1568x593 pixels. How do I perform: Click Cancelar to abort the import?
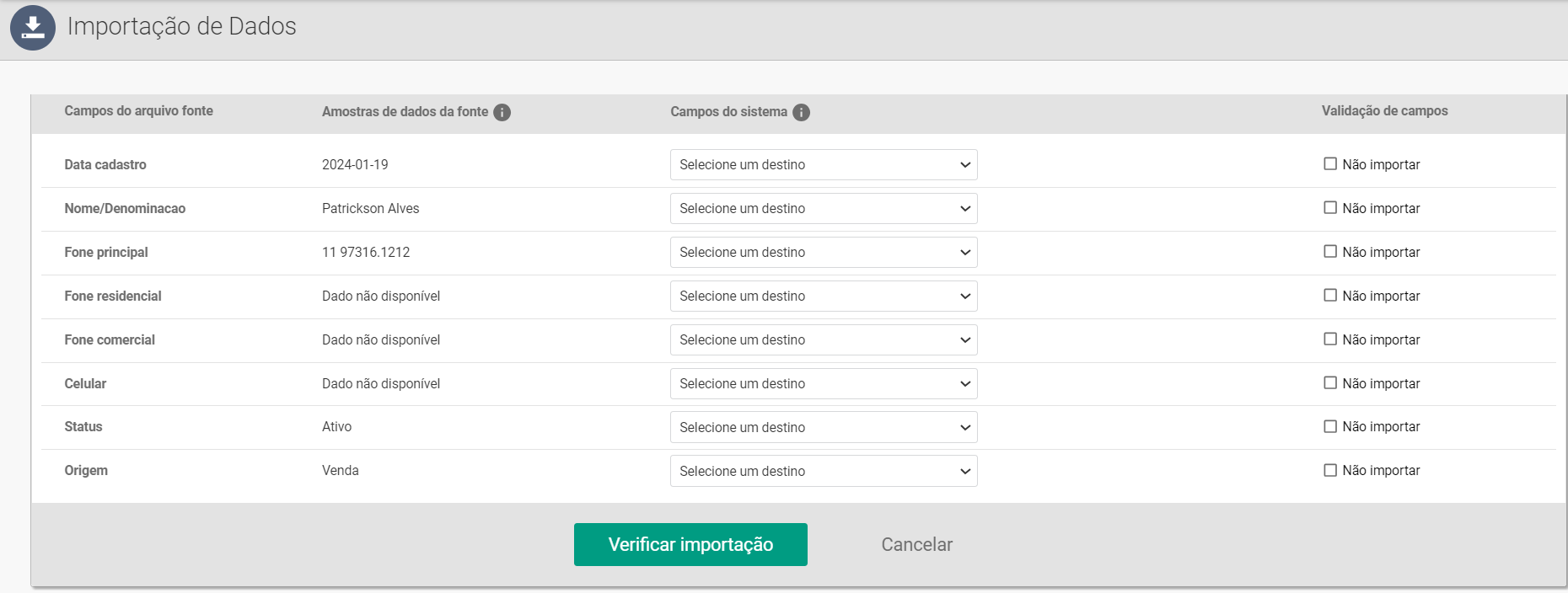[x=916, y=545]
